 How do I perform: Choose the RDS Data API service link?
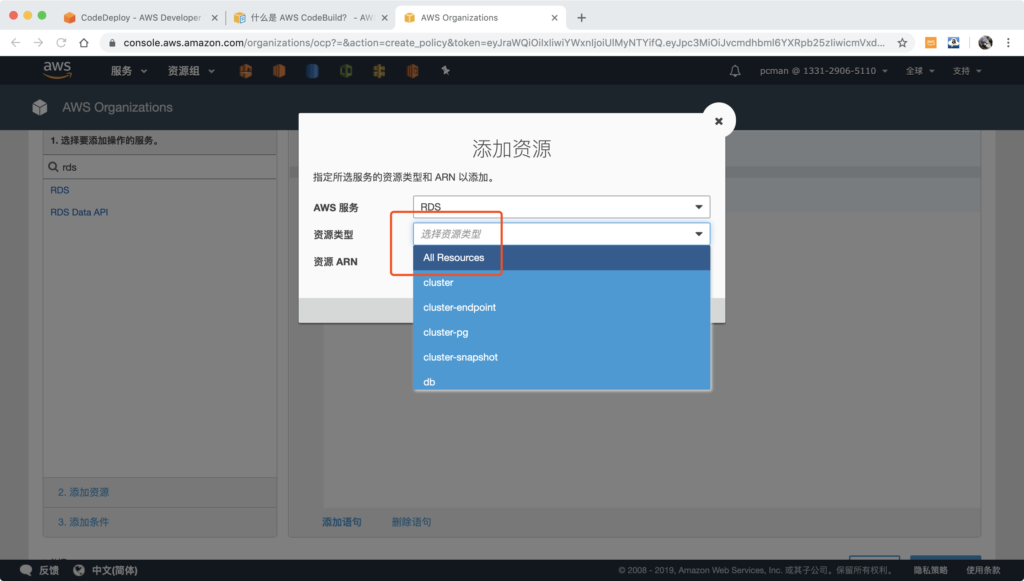pyautogui.click(x=79, y=212)
